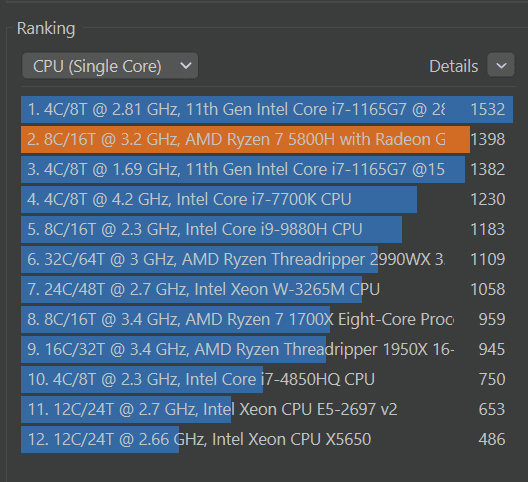Select the i7-1165G7 @ 1.69 GHz entry
Image resolution: width=528 pixels, height=482 pixels.
click(x=267, y=169)
